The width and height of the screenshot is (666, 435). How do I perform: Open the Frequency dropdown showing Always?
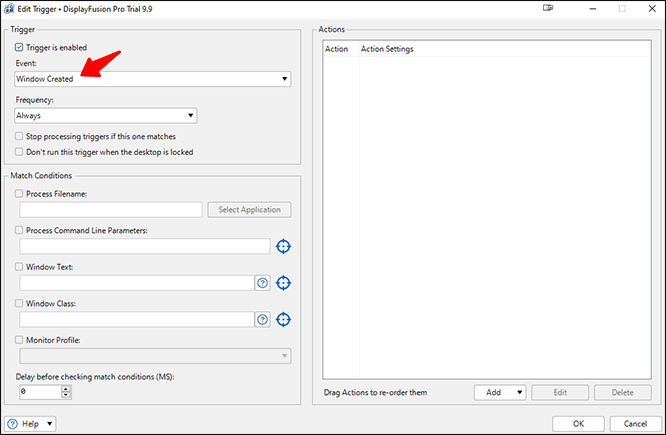coord(105,116)
